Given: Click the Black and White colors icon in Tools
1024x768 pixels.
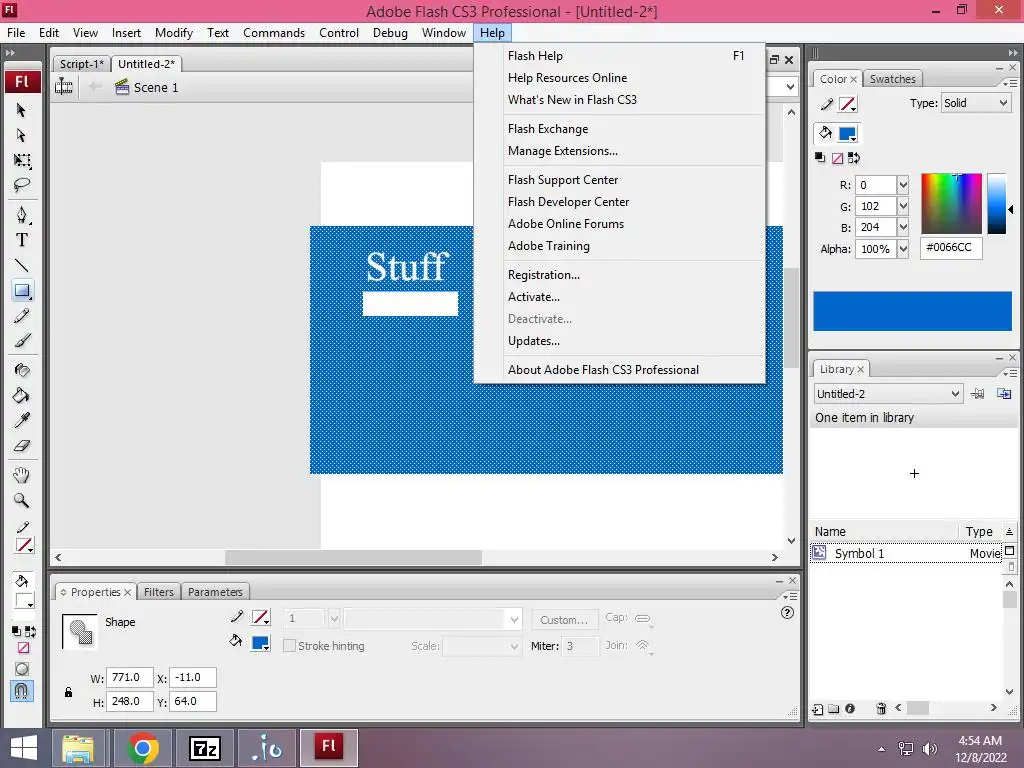Looking at the screenshot, I should click(16, 631).
